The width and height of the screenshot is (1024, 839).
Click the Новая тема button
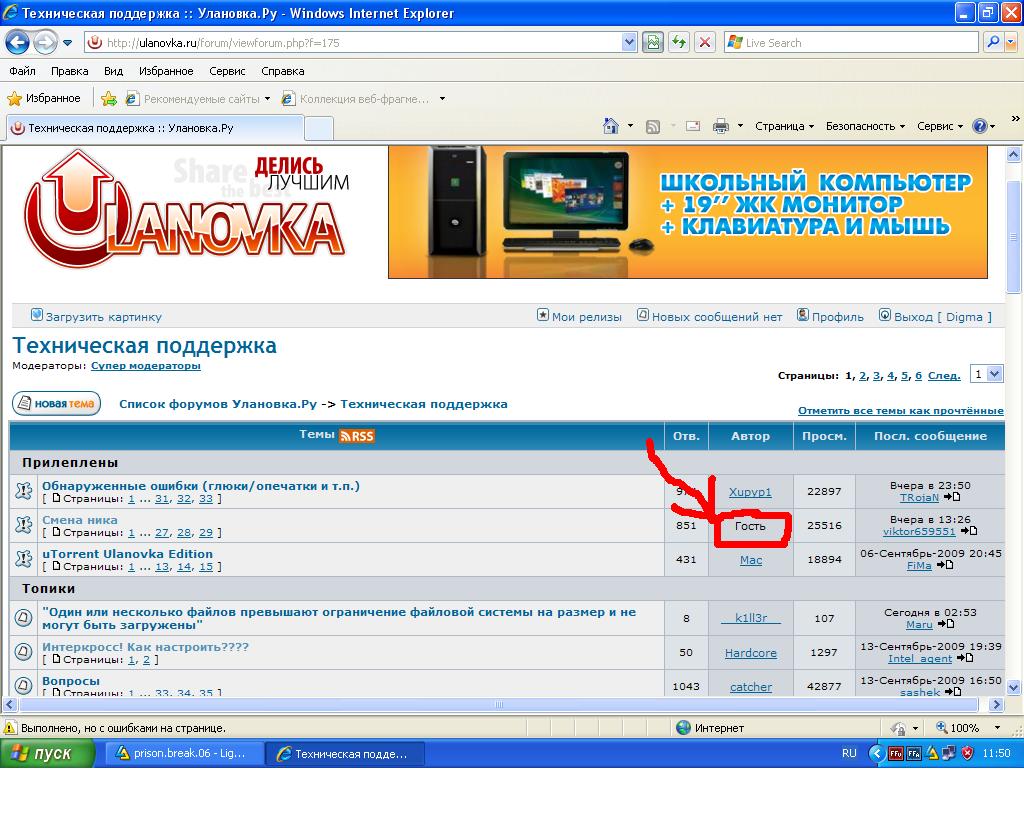56,404
